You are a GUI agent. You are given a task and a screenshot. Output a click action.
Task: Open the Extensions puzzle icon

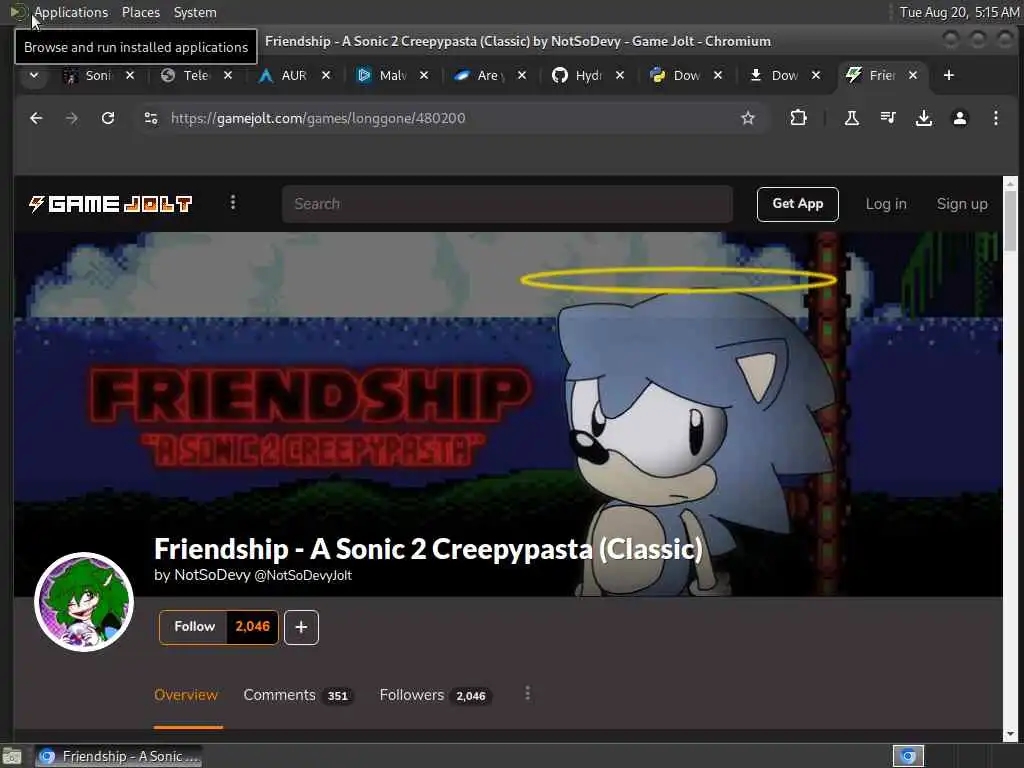tap(798, 118)
